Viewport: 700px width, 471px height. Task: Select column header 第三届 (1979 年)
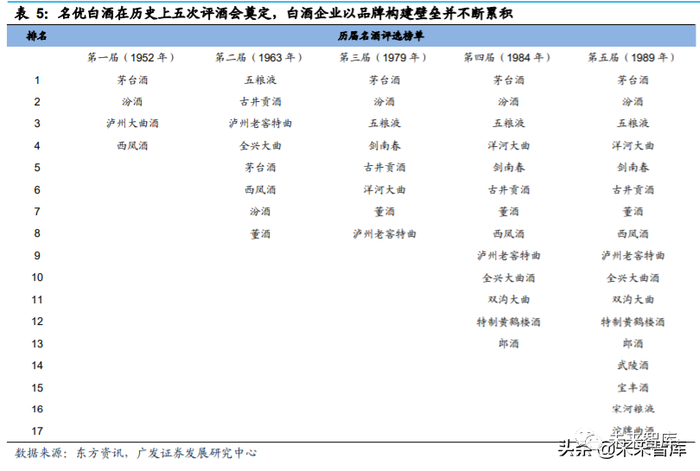pyautogui.click(x=383, y=58)
